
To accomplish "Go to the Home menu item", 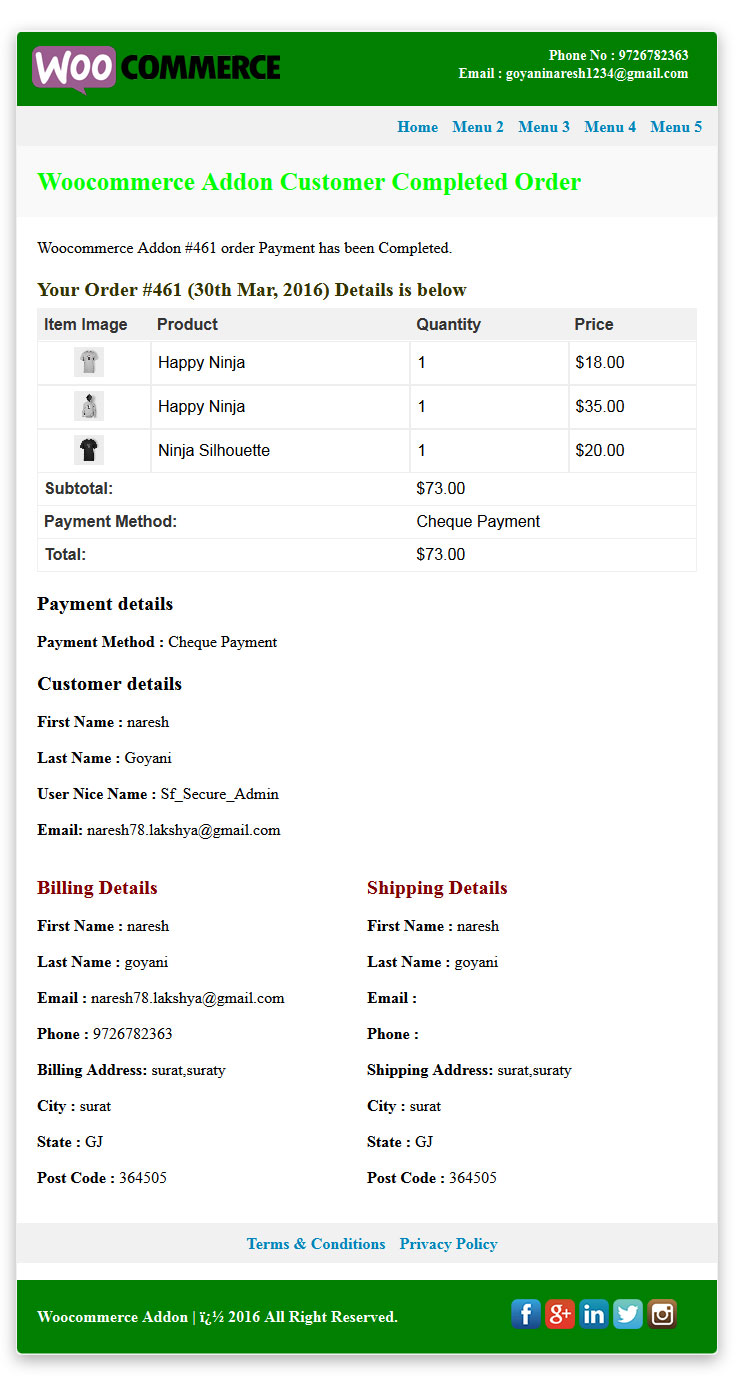I will tap(418, 127).
